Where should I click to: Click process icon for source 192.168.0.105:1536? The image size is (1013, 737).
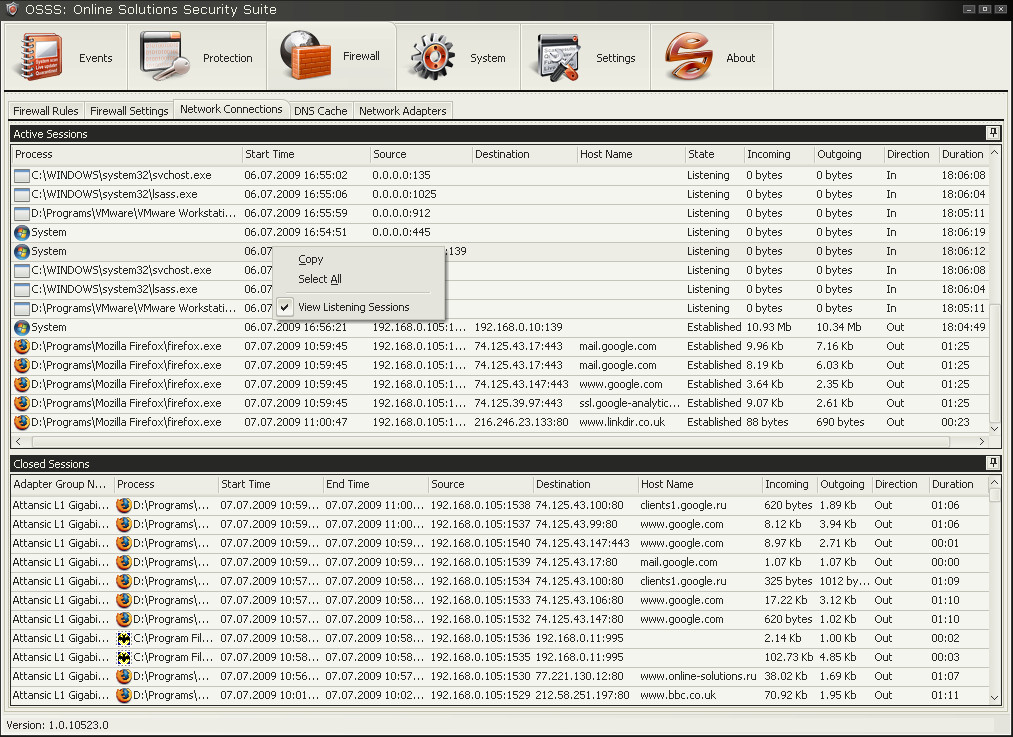coord(123,638)
